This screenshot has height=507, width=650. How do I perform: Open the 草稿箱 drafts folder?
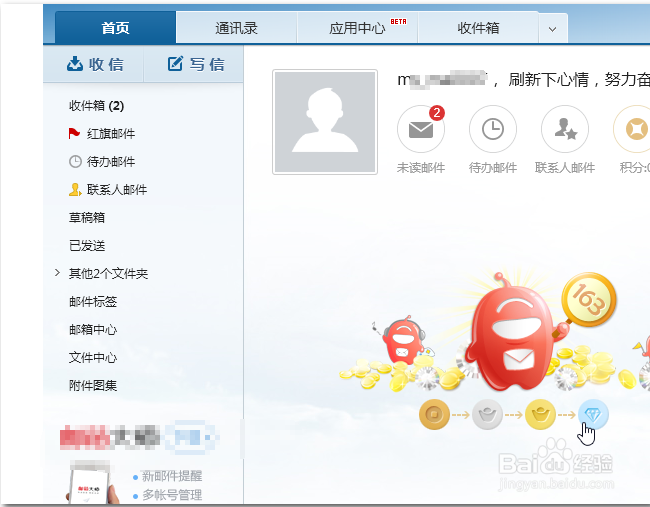coord(87,217)
